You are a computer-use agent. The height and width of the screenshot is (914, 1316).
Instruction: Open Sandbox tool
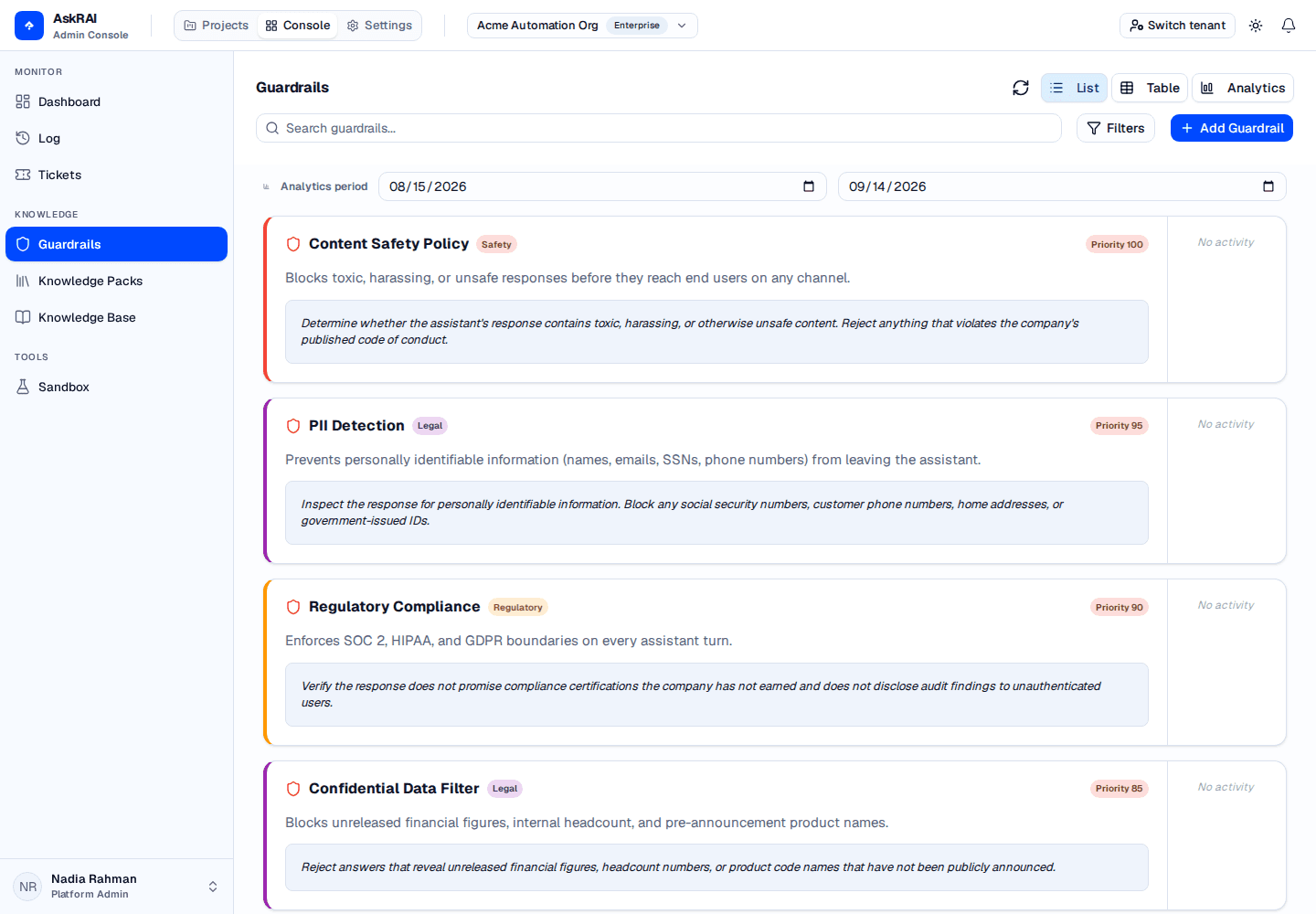pos(116,387)
